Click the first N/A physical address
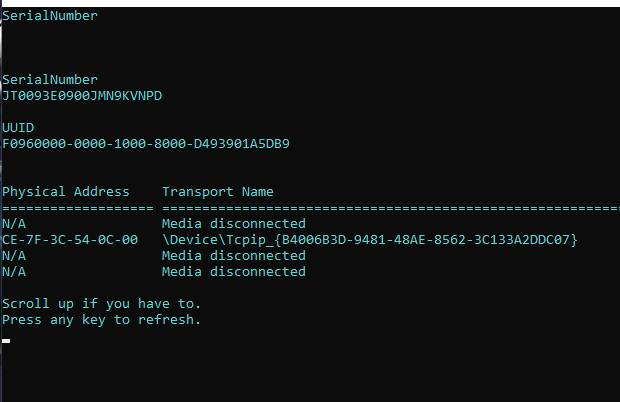Viewport: 620px width, 402px height. pos(14,224)
